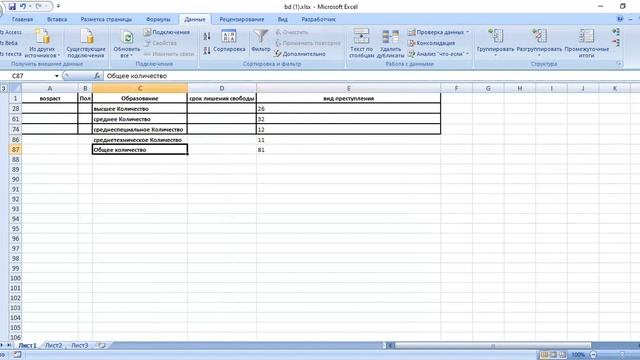Screen dimensions: 640x360
Task: Select column E header
Action: [349, 88]
